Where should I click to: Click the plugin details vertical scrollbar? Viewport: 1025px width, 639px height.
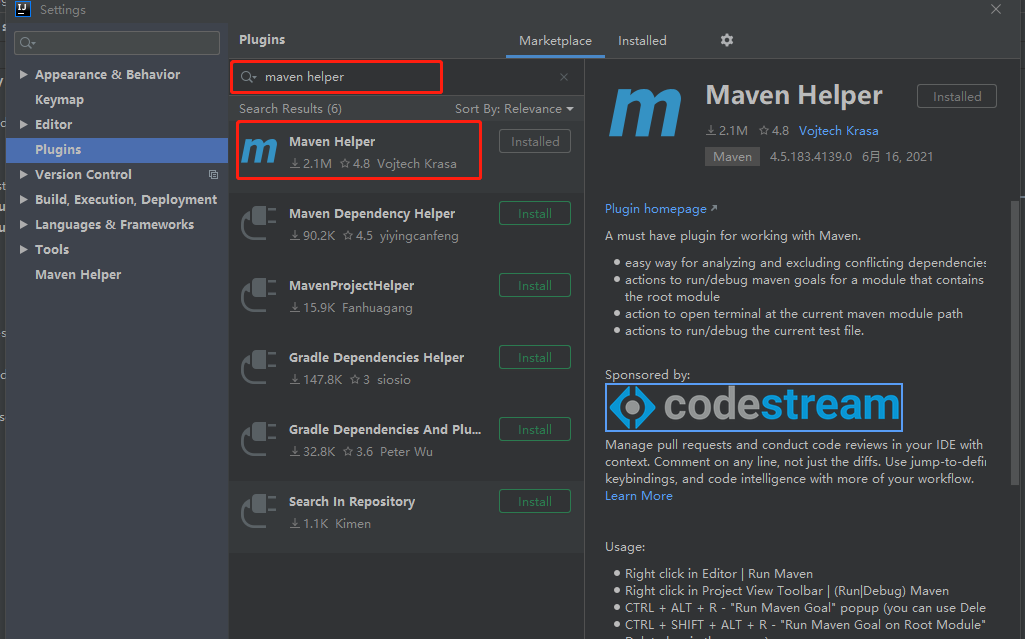click(x=1015, y=340)
